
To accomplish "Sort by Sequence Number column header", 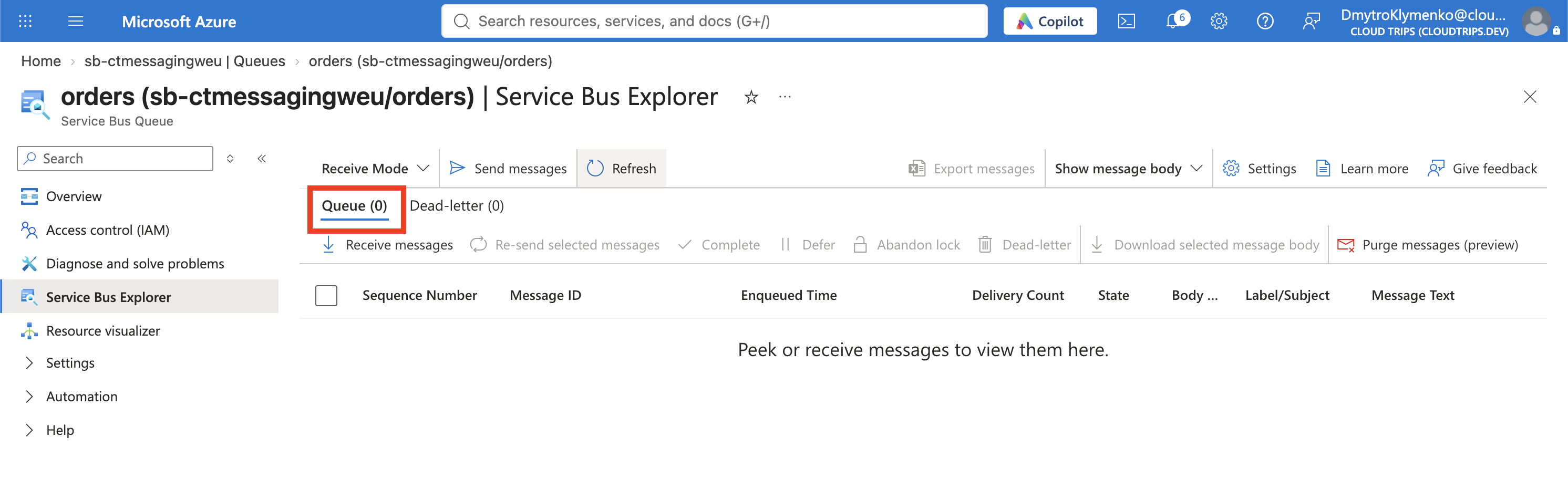I will (419, 296).
